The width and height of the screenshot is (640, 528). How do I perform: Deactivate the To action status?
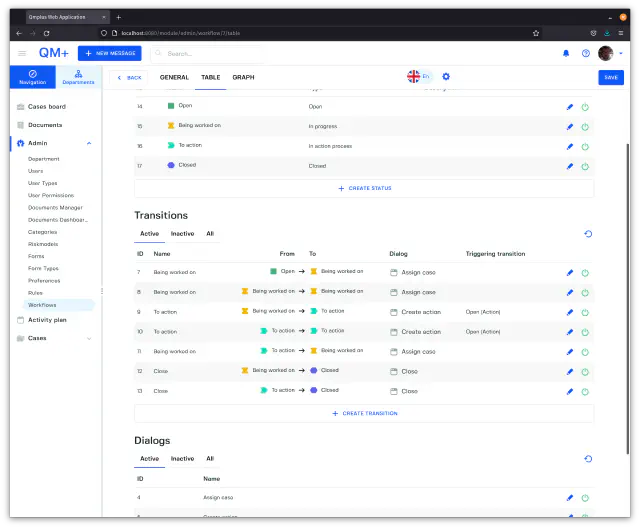pos(585,146)
